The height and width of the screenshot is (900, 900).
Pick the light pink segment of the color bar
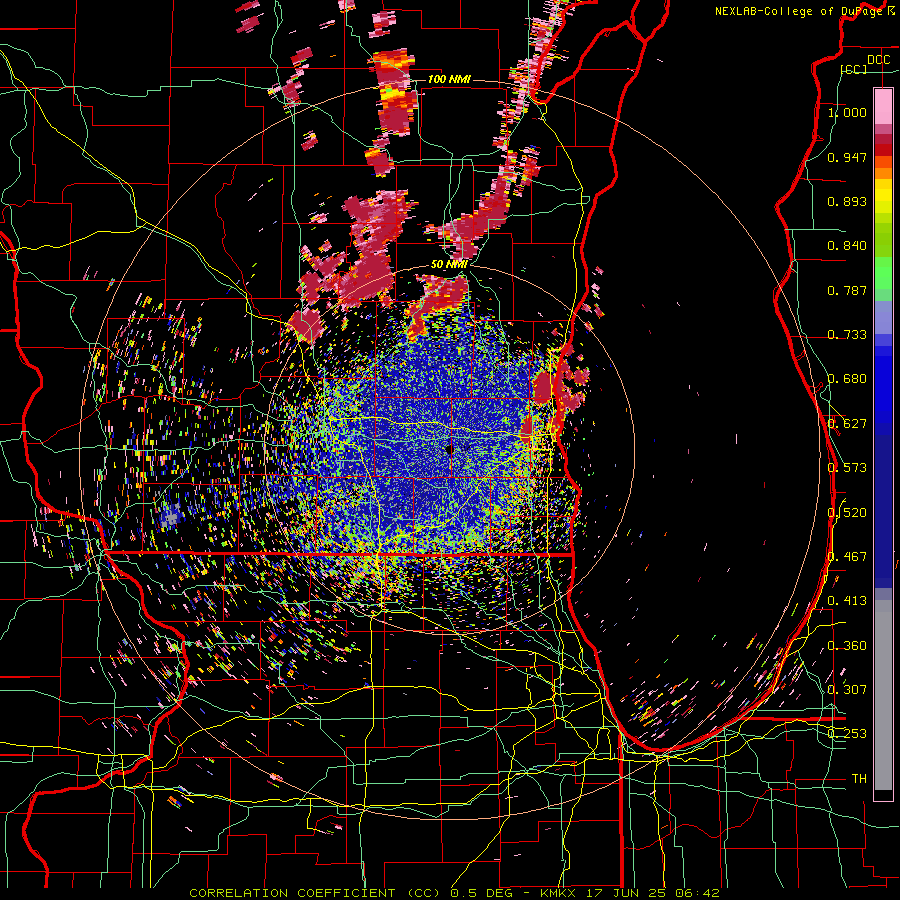point(883,106)
